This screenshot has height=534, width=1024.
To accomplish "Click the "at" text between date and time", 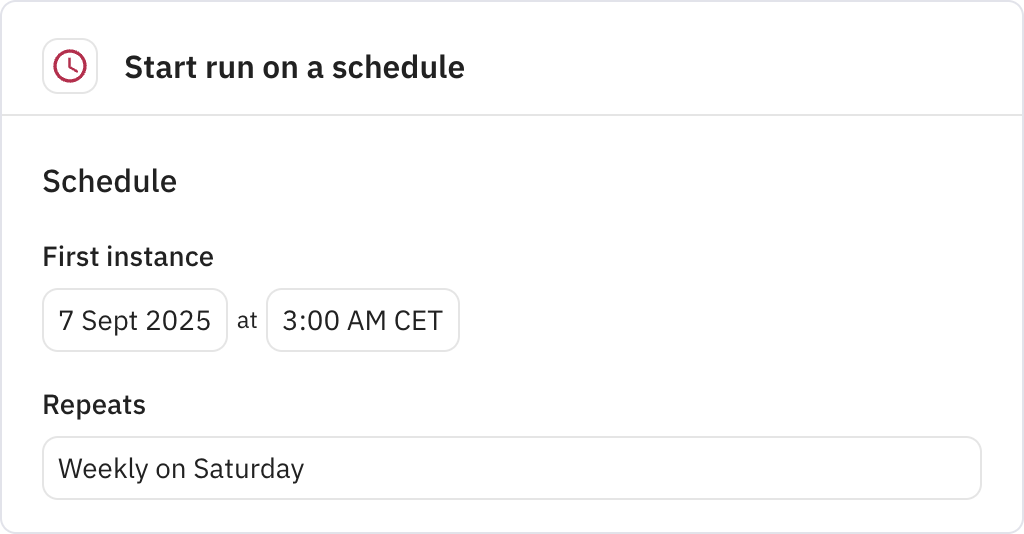I will pos(247,321).
